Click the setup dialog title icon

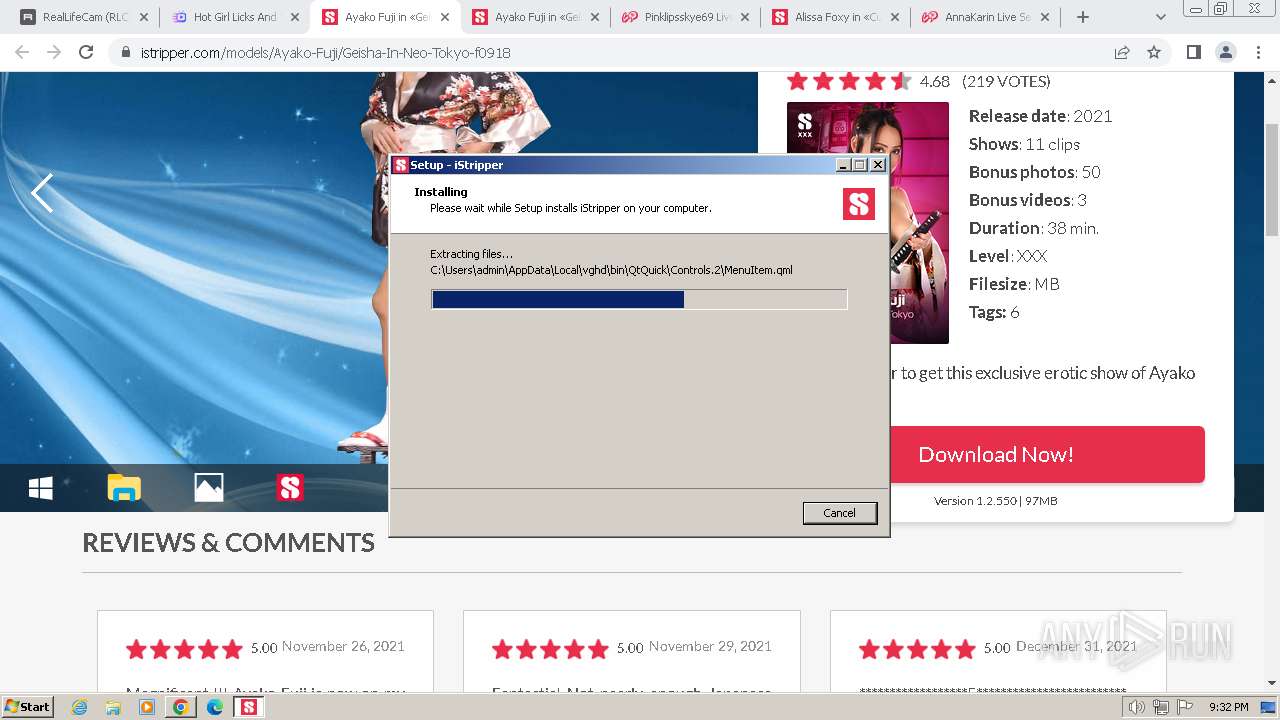(400, 165)
